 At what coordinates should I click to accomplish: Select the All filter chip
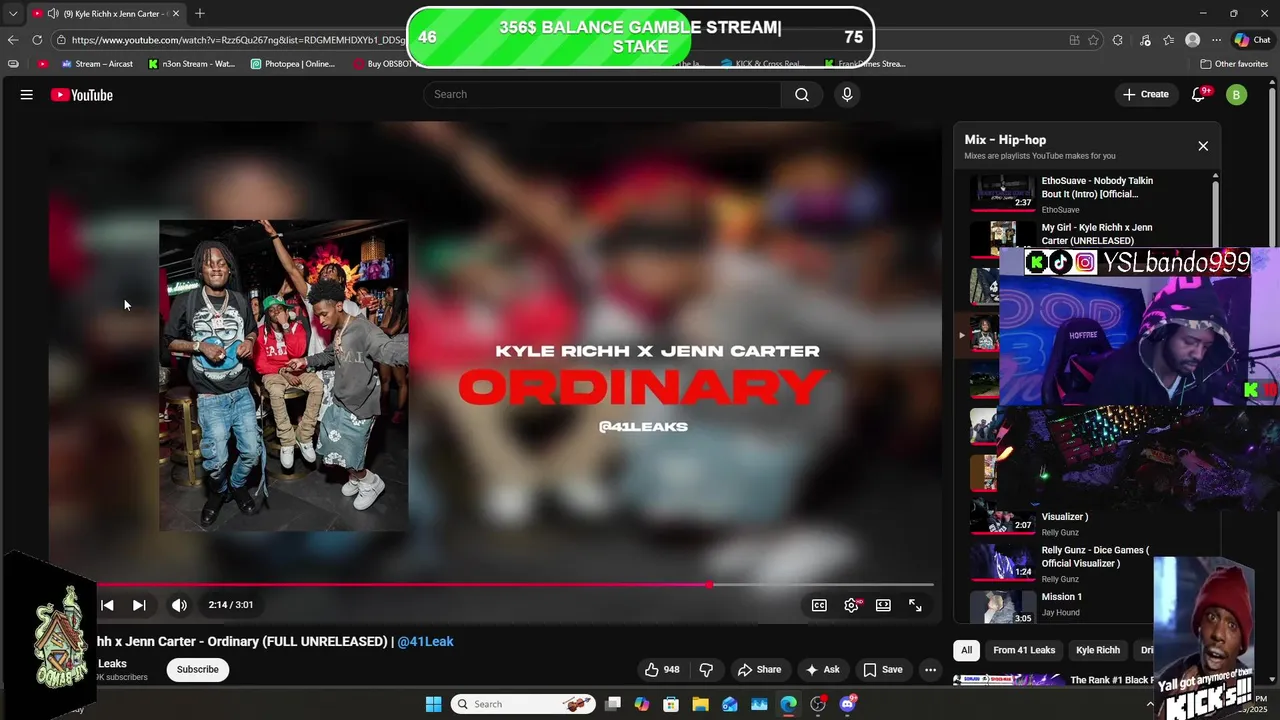click(x=966, y=650)
